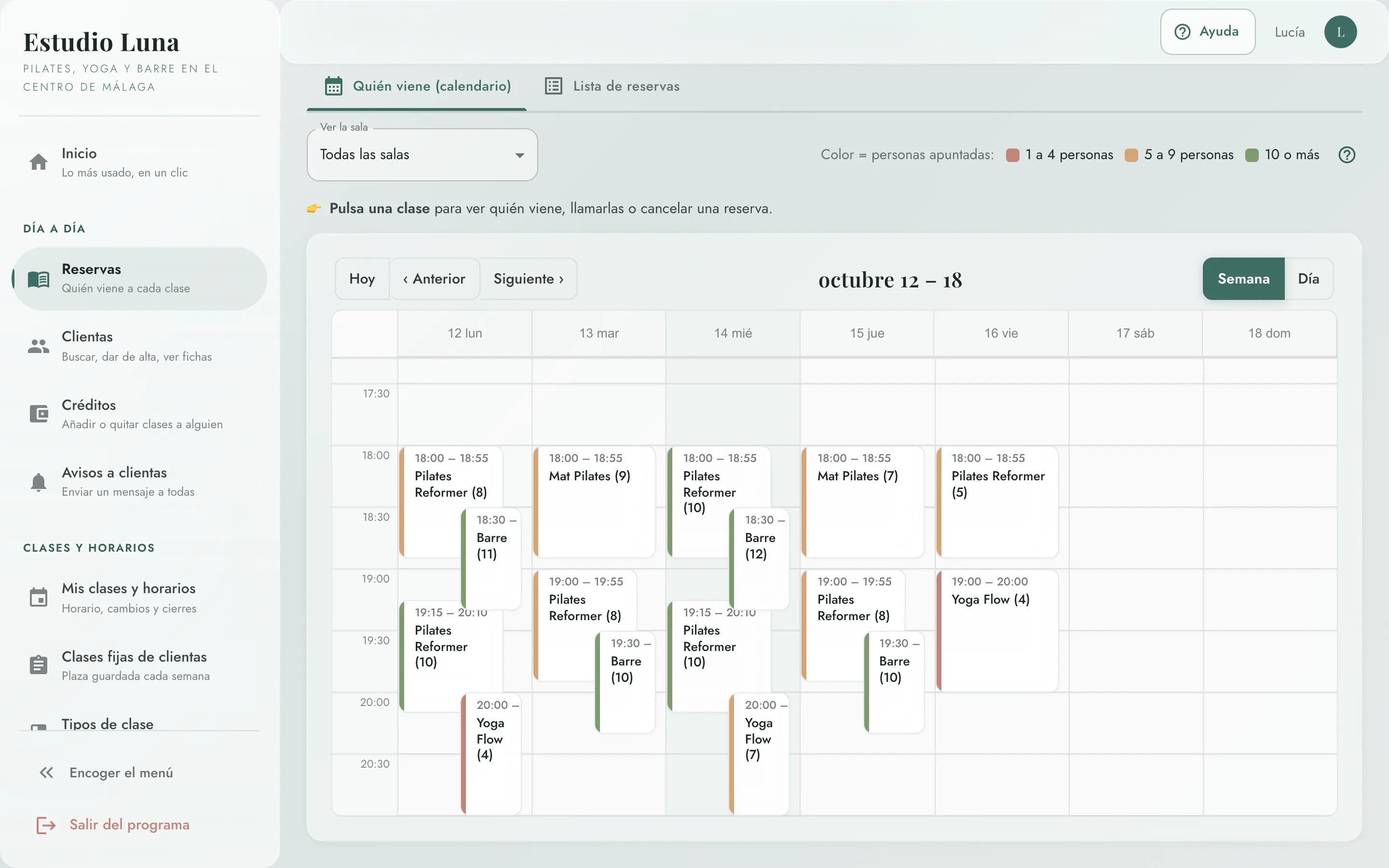The image size is (1389, 868).
Task: Click clipboard icon for Clases fijas de clientas
Action: (x=39, y=665)
